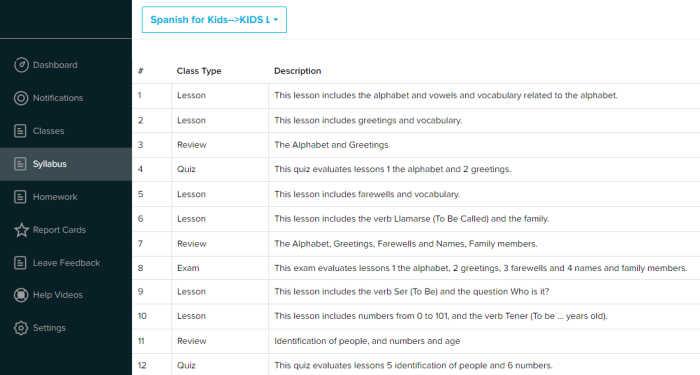Click the Settings gear icon
700x375 pixels.
21,328
